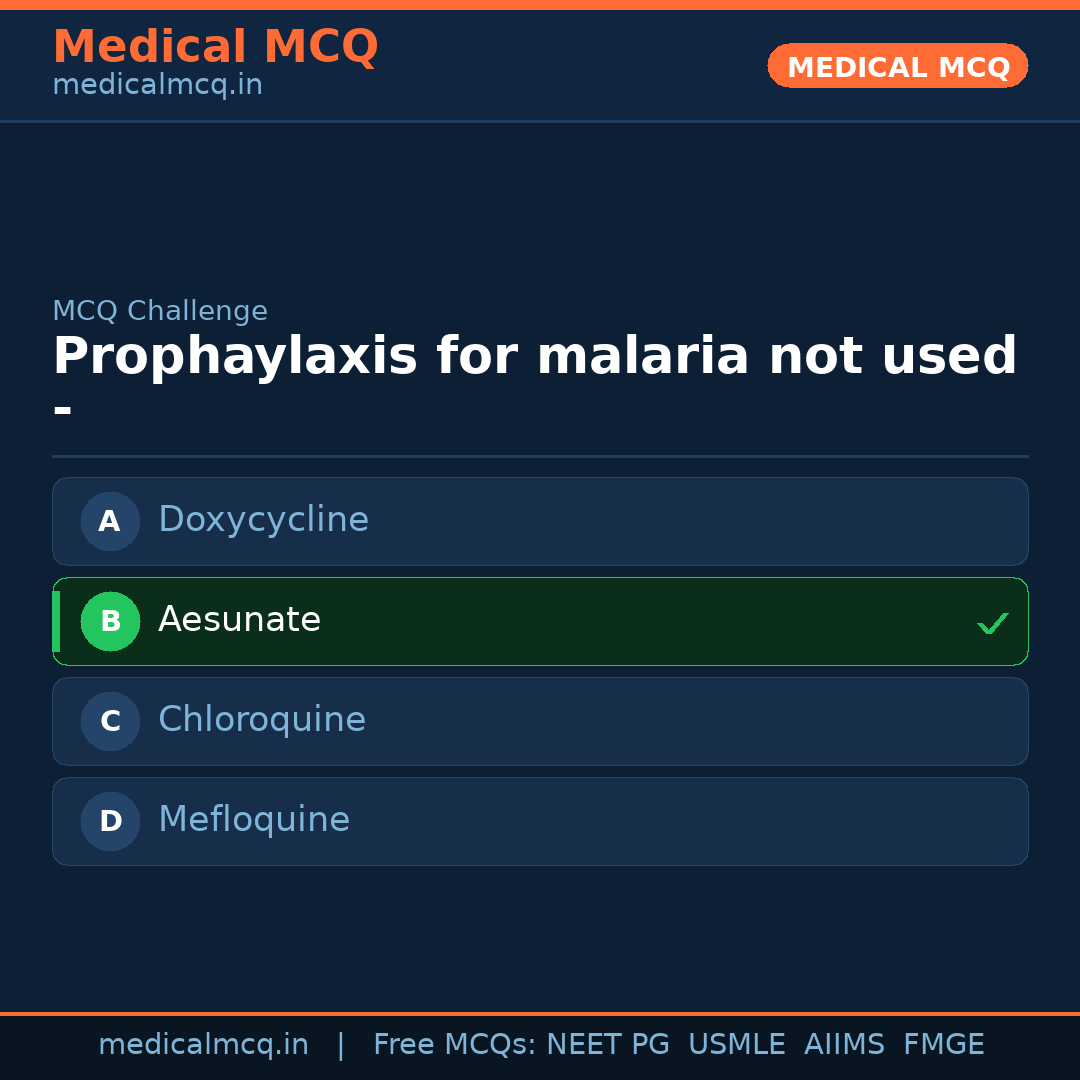
Task: Open the medicalmcq.in link in header
Action: click(157, 86)
